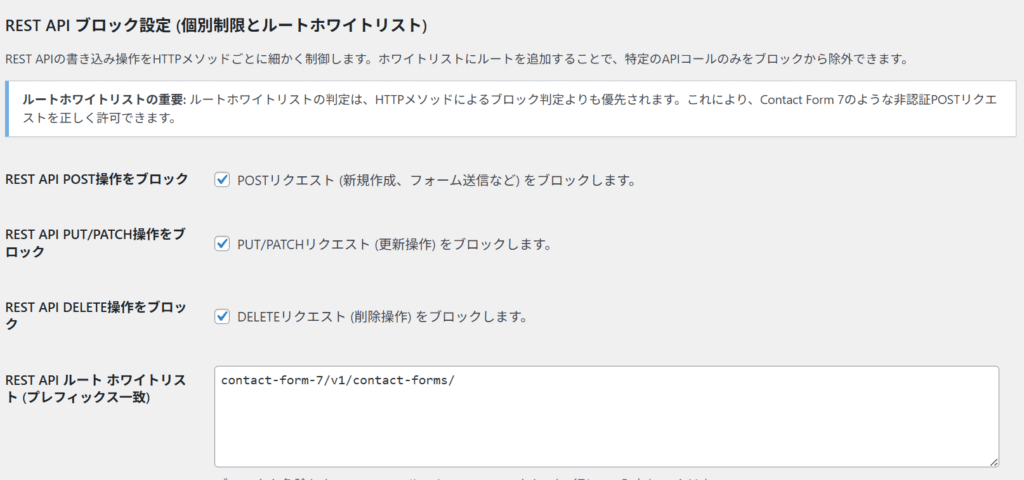The image size is (1024, 480).
Task: Click the textarea resize handle corner
Action: [x=993, y=461]
